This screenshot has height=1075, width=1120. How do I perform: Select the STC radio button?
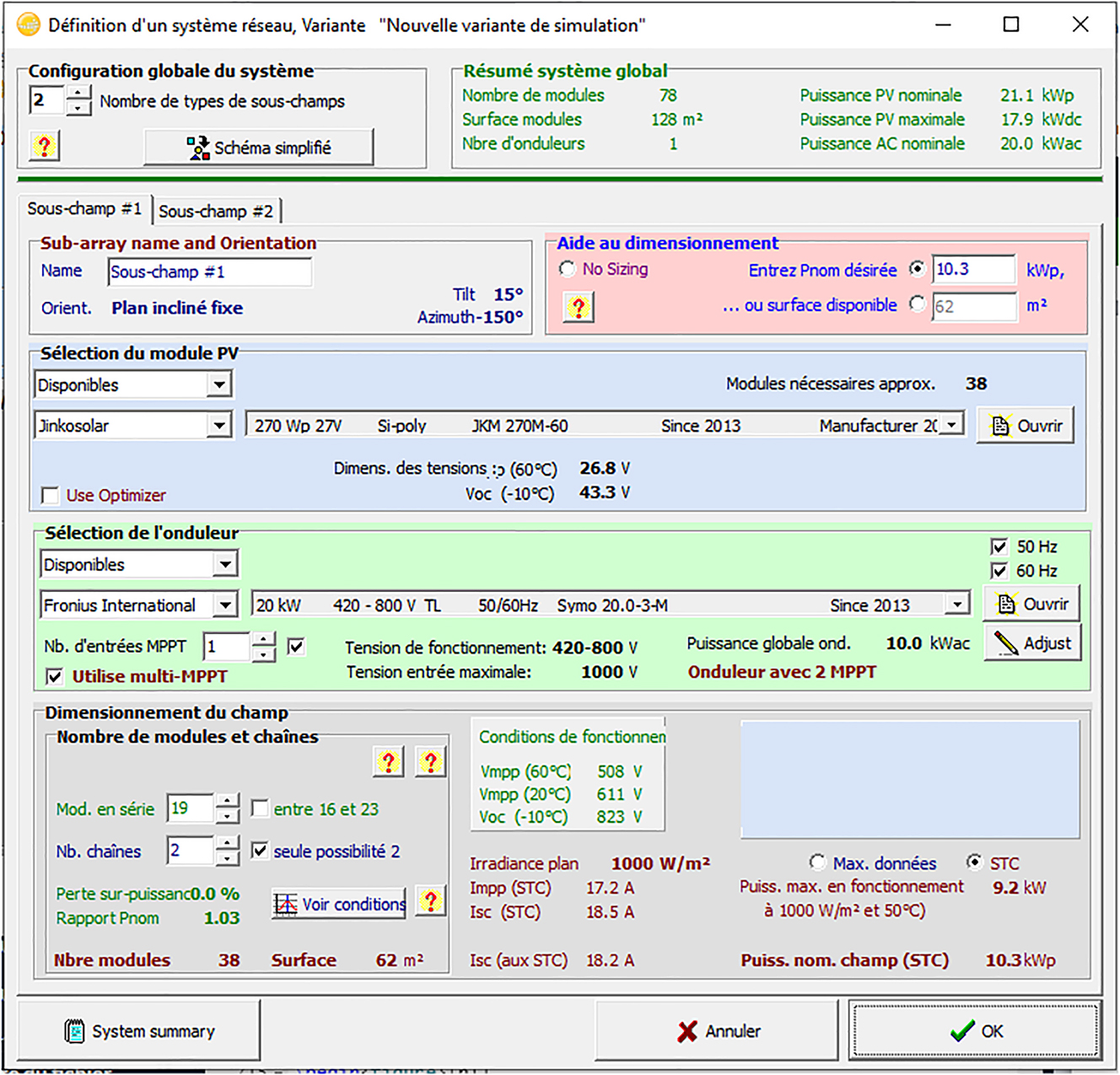coord(974,863)
